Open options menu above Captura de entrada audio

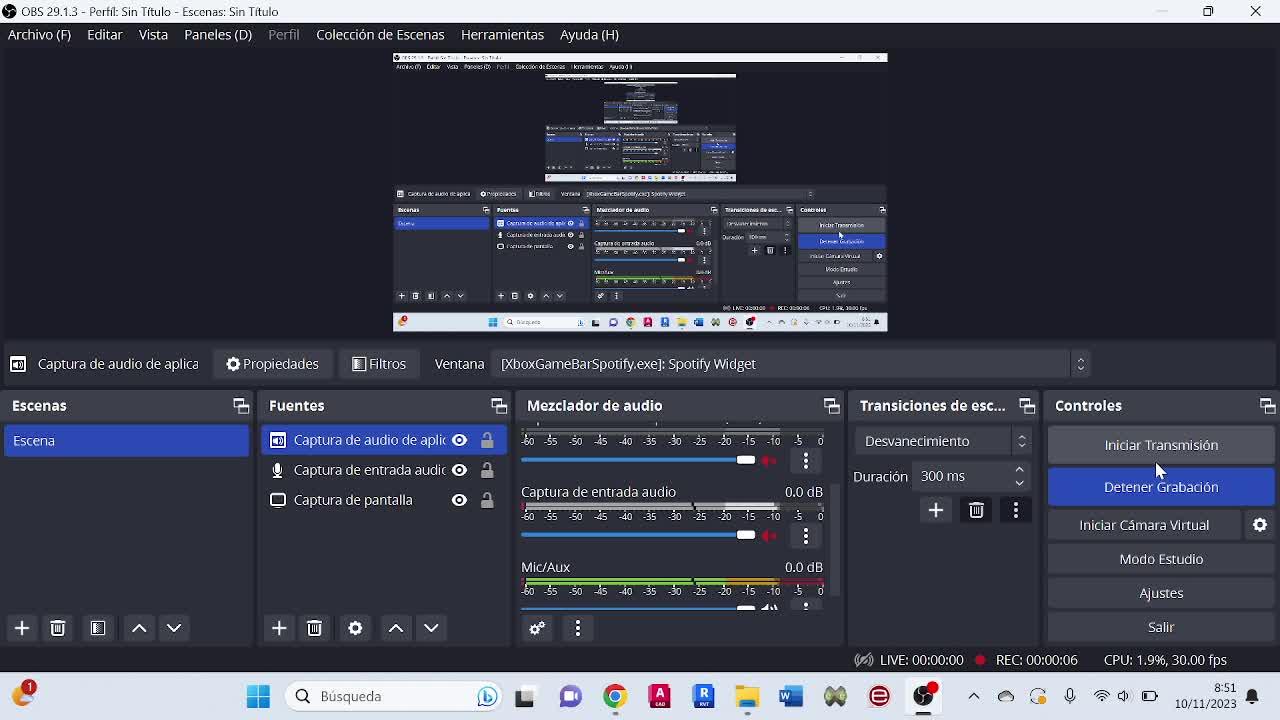tap(806, 460)
